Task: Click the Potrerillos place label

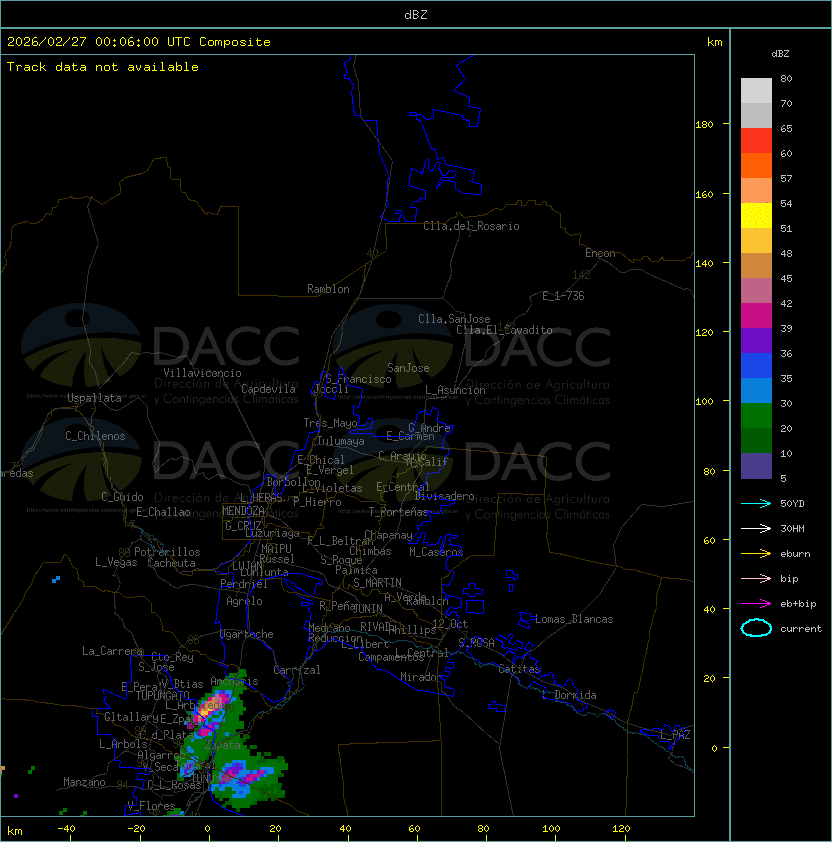Action: click(x=167, y=552)
